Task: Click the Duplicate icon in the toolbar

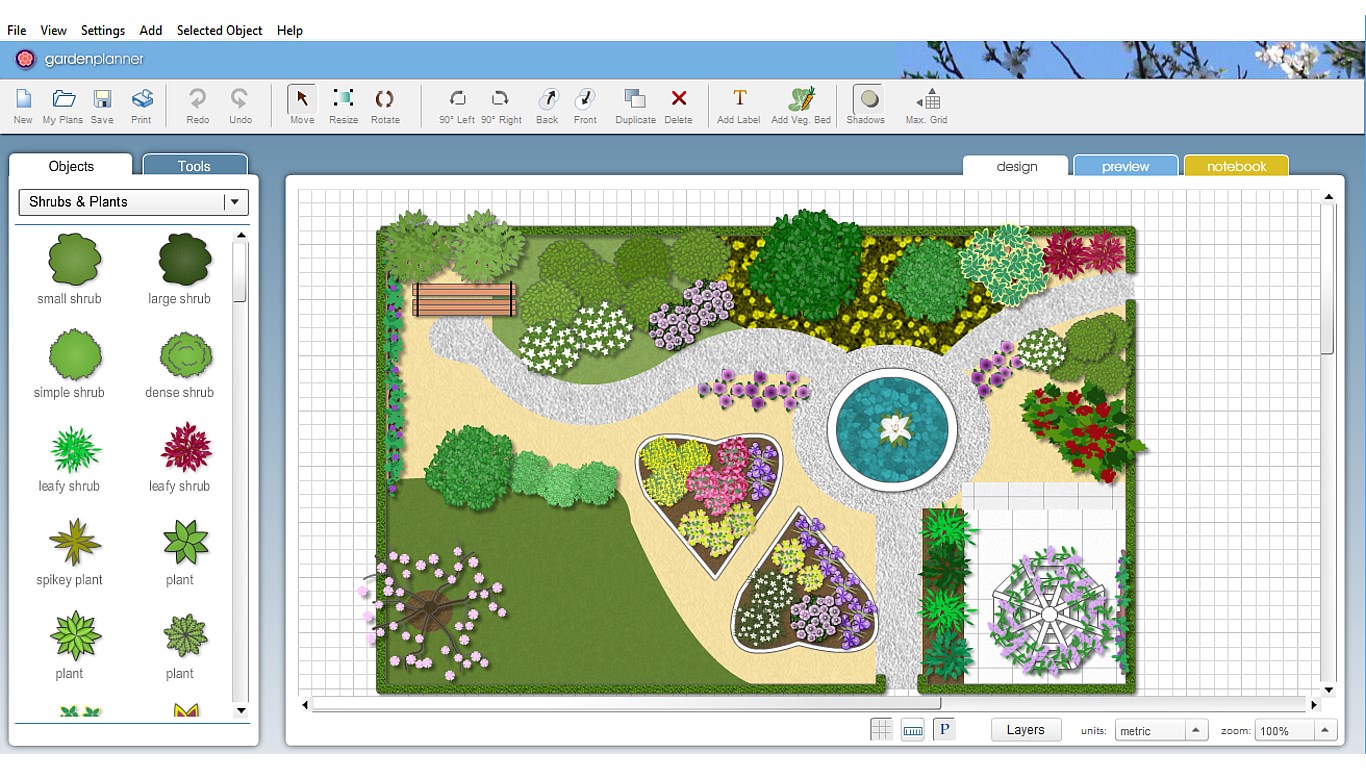Action: tap(635, 105)
